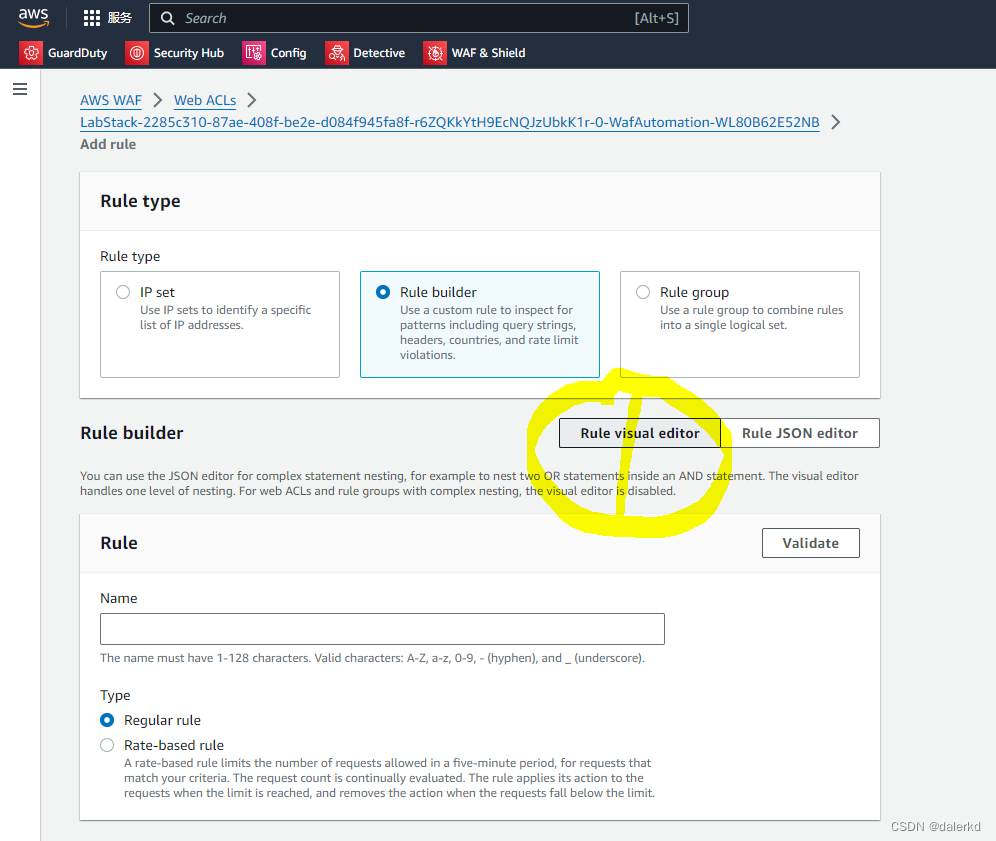Choose Rate-based rule type

(x=107, y=745)
